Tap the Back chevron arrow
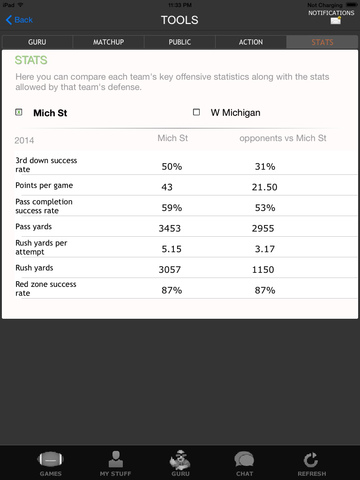The width and height of the screenshot is (360, 480). (x=9, y=20)
